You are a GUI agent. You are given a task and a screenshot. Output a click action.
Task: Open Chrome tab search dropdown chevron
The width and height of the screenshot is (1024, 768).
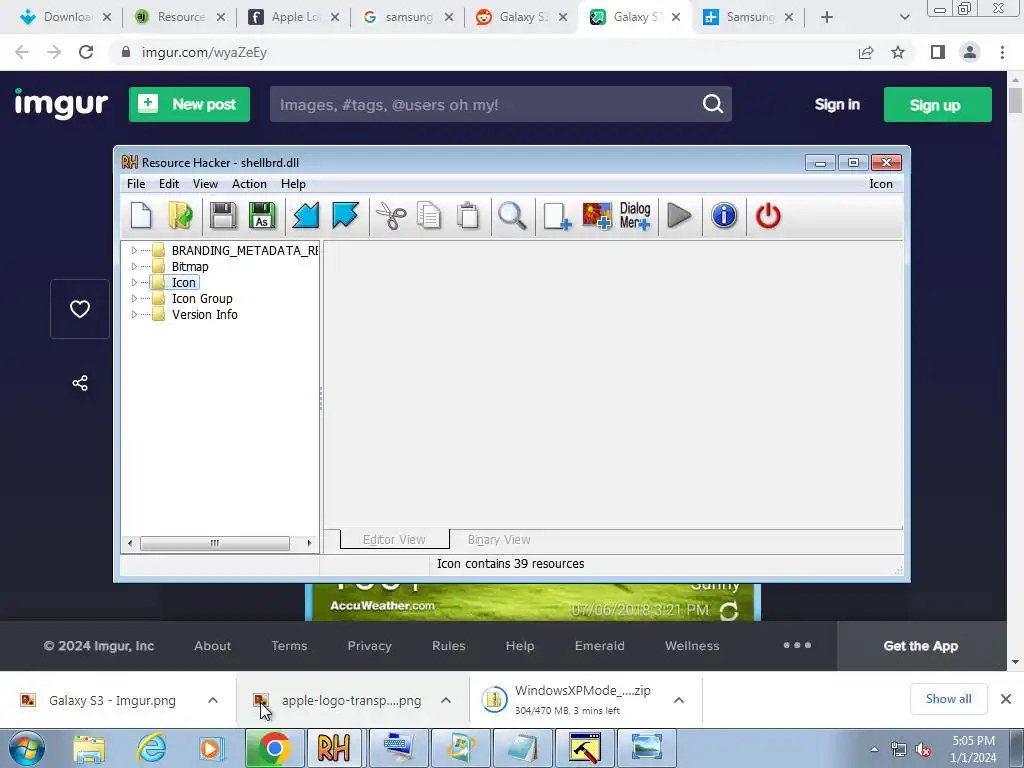(x=904, y=17)
